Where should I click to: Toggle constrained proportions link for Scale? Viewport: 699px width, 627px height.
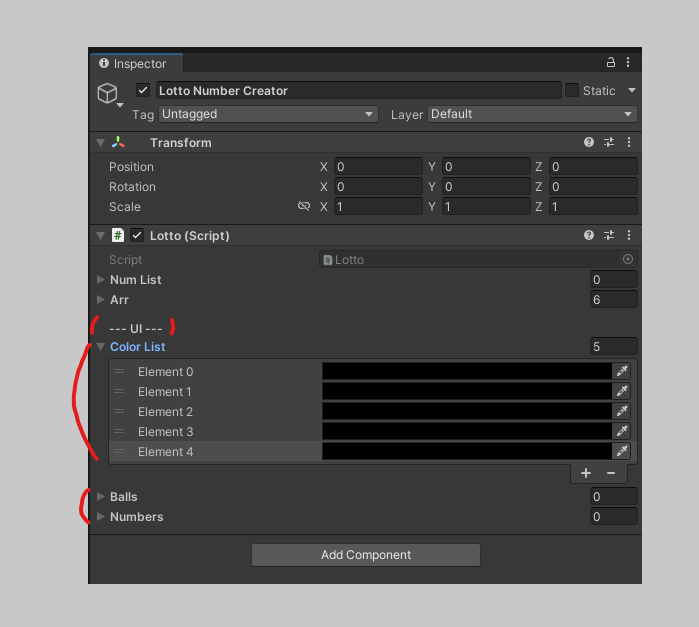(x=304, y=206)
